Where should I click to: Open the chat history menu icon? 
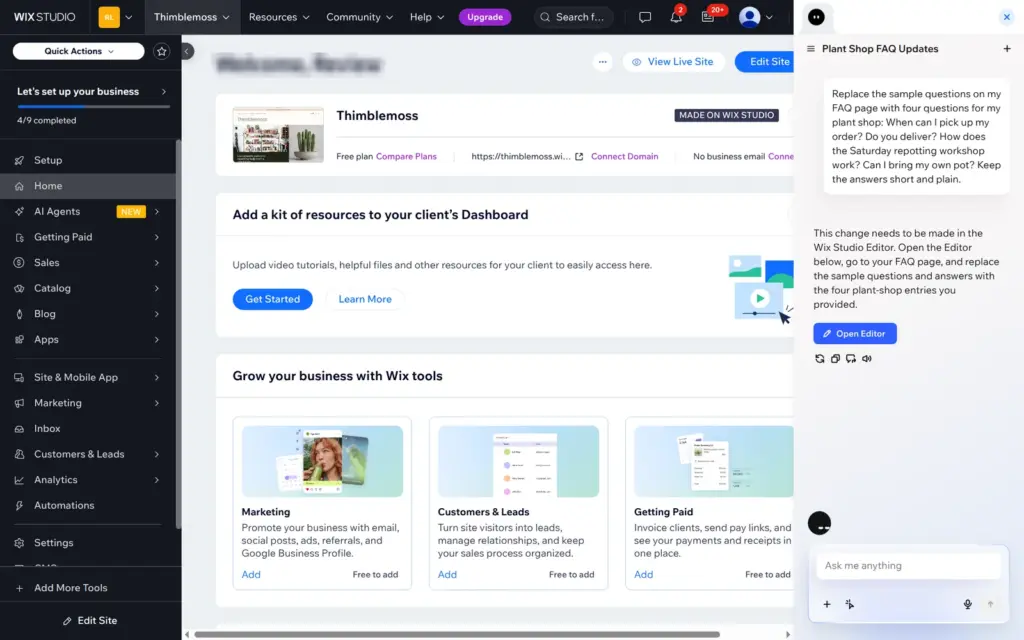click(x=810, y=49)
